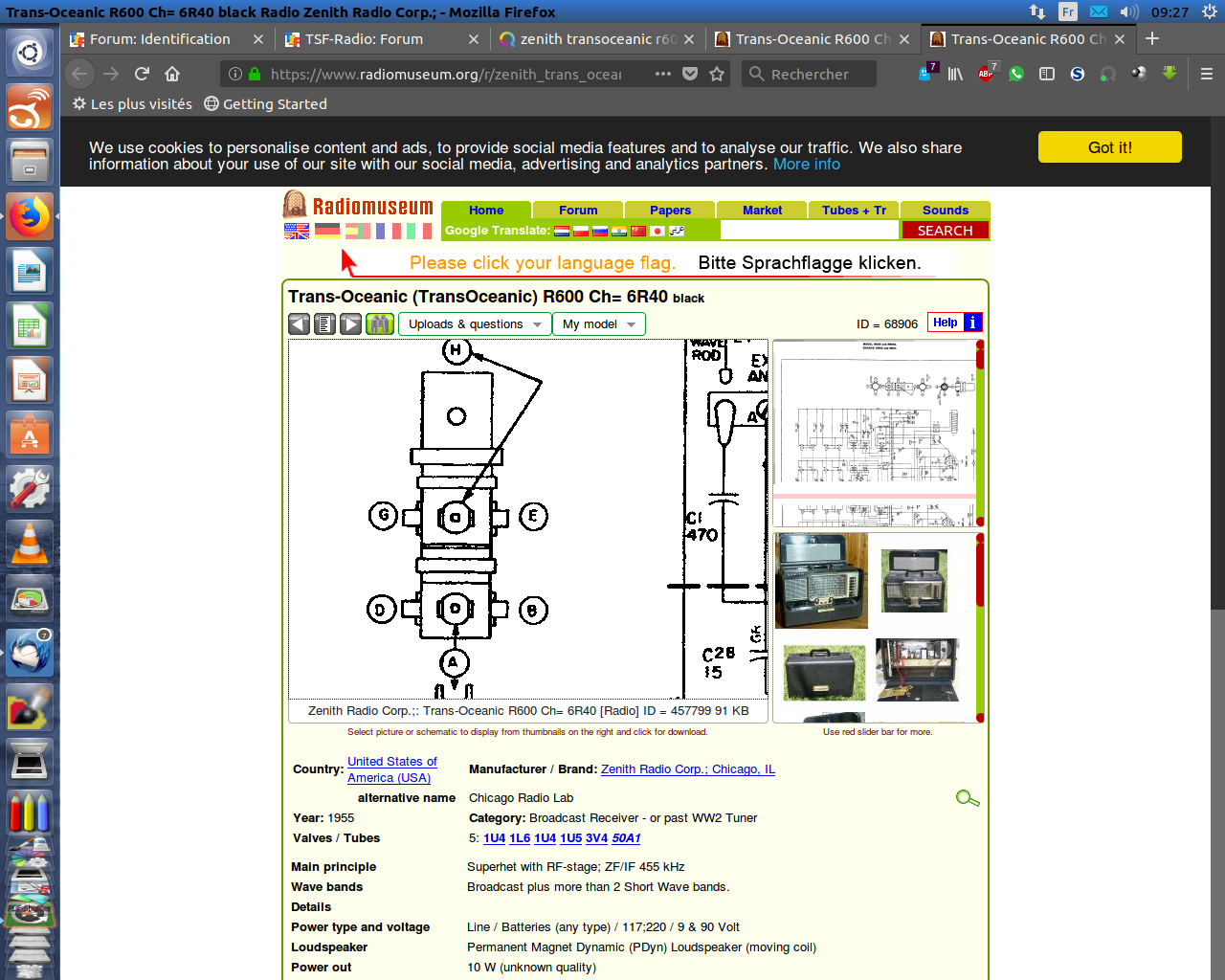Viewport: 1225px width, 980px height.
Task: Open a new browser tab
Action: pos(1152,39)
